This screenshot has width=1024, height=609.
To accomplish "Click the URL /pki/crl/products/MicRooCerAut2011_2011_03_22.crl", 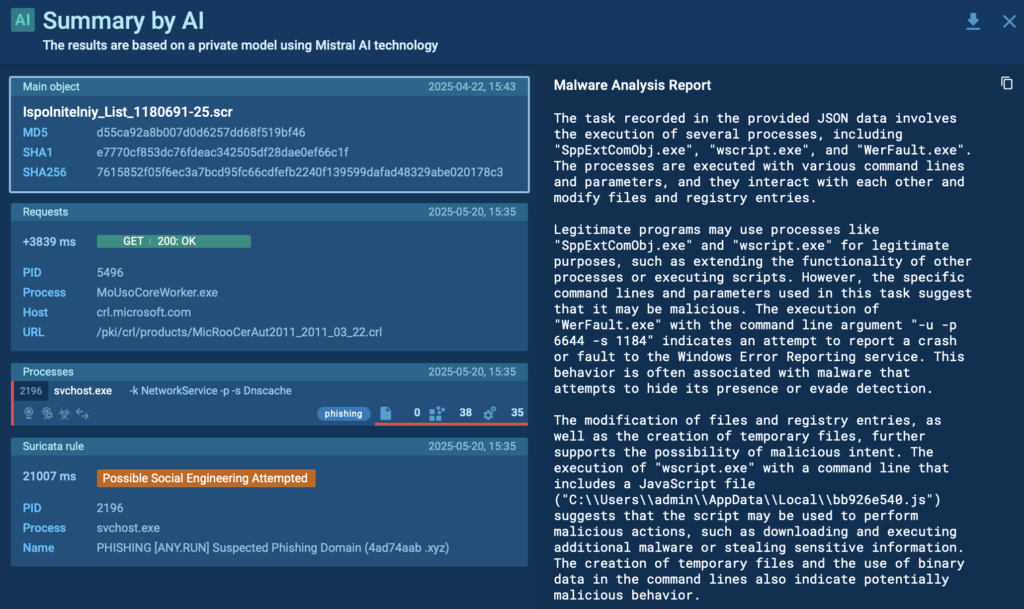I will (x=239, y=332).
